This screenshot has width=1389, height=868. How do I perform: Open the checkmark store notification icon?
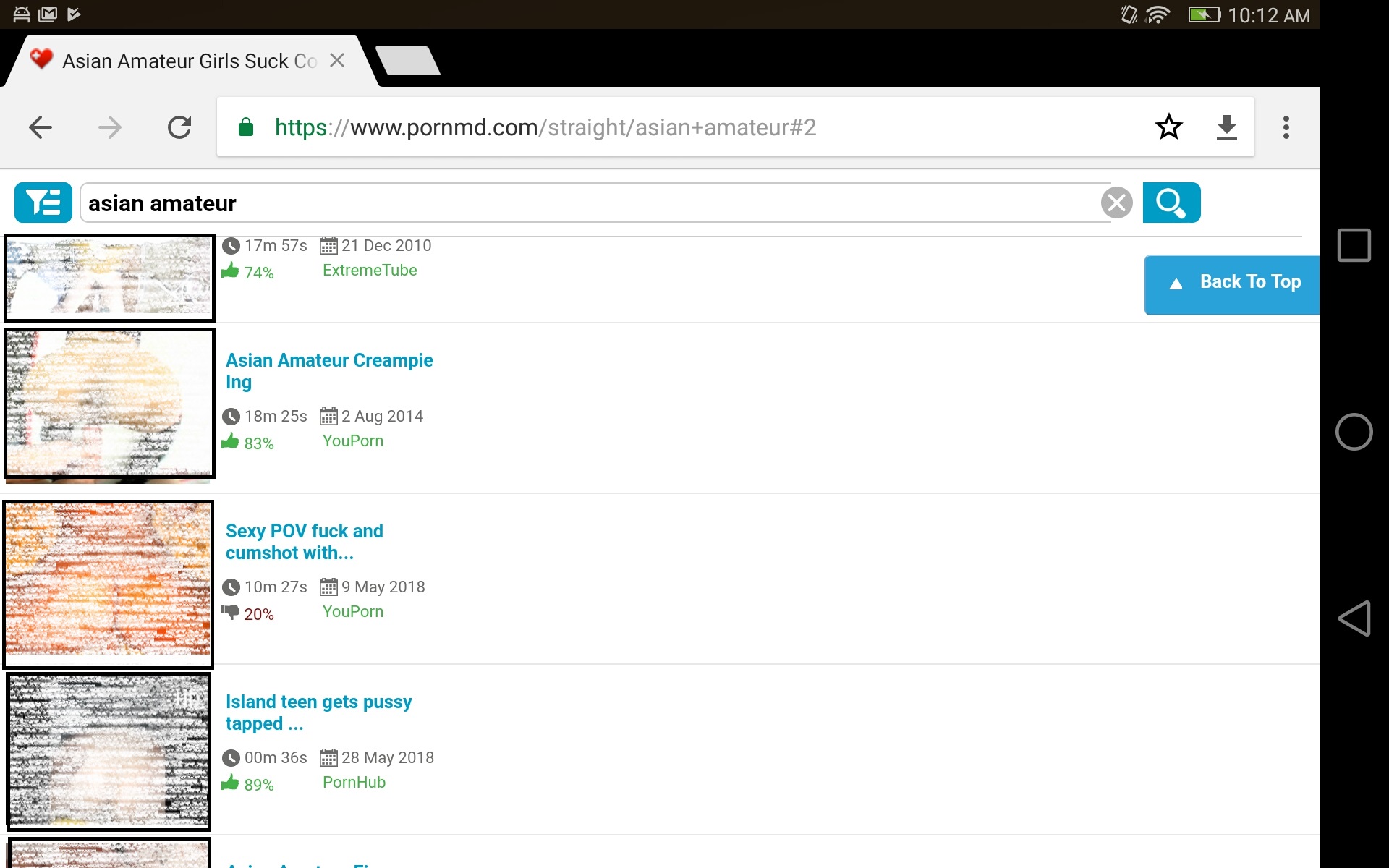point(74,14)
